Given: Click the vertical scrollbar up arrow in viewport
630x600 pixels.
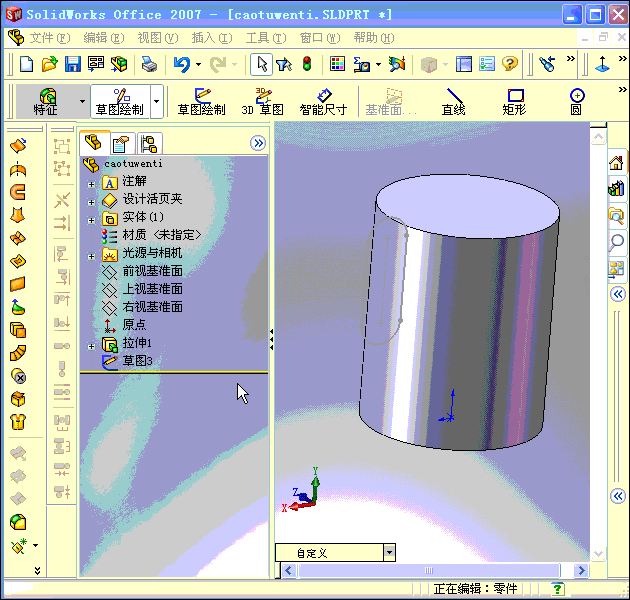Looking at the screenshot, I should [x=598, y=137].
